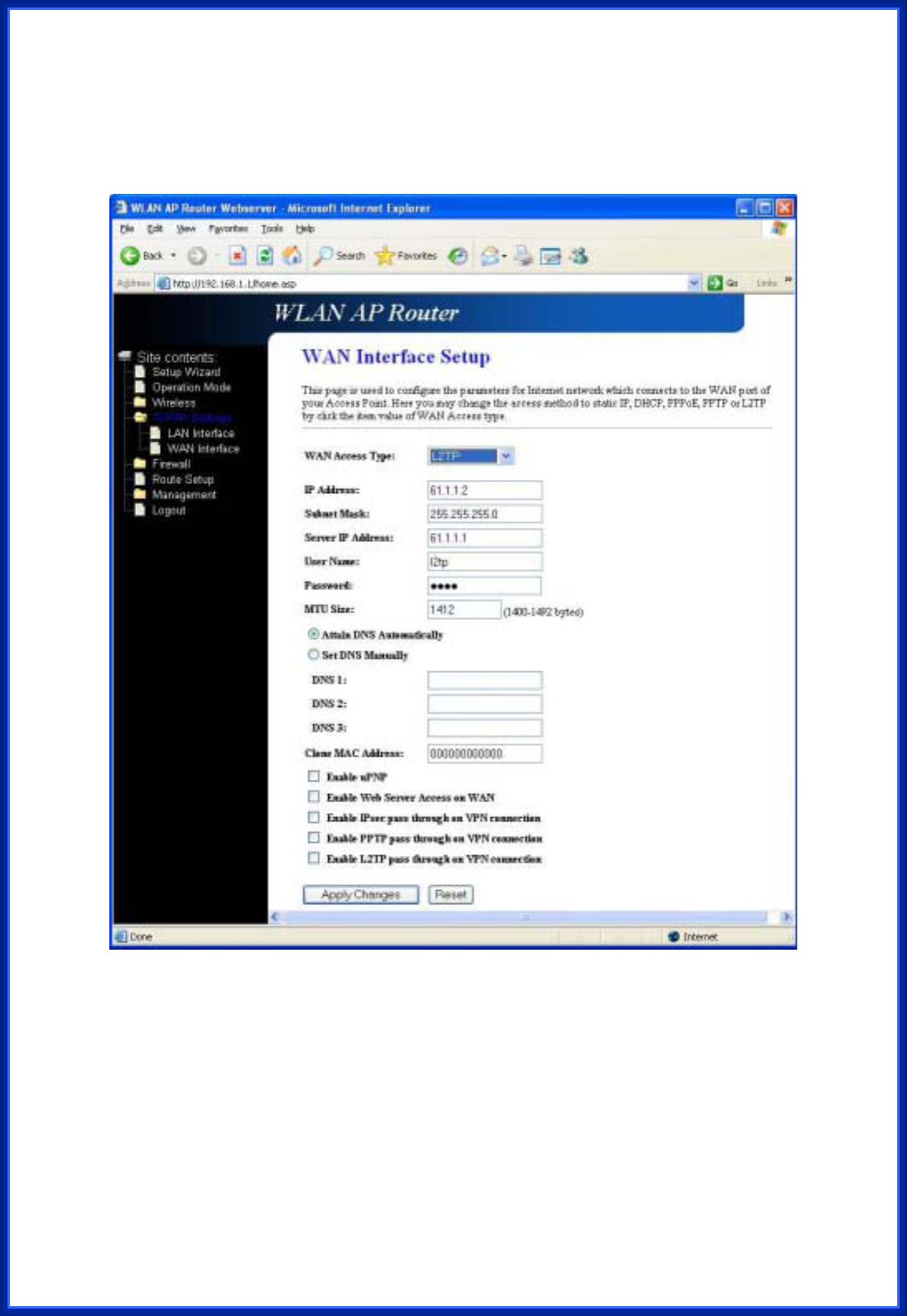Go to browser Home icon

(x=292, y=256)
